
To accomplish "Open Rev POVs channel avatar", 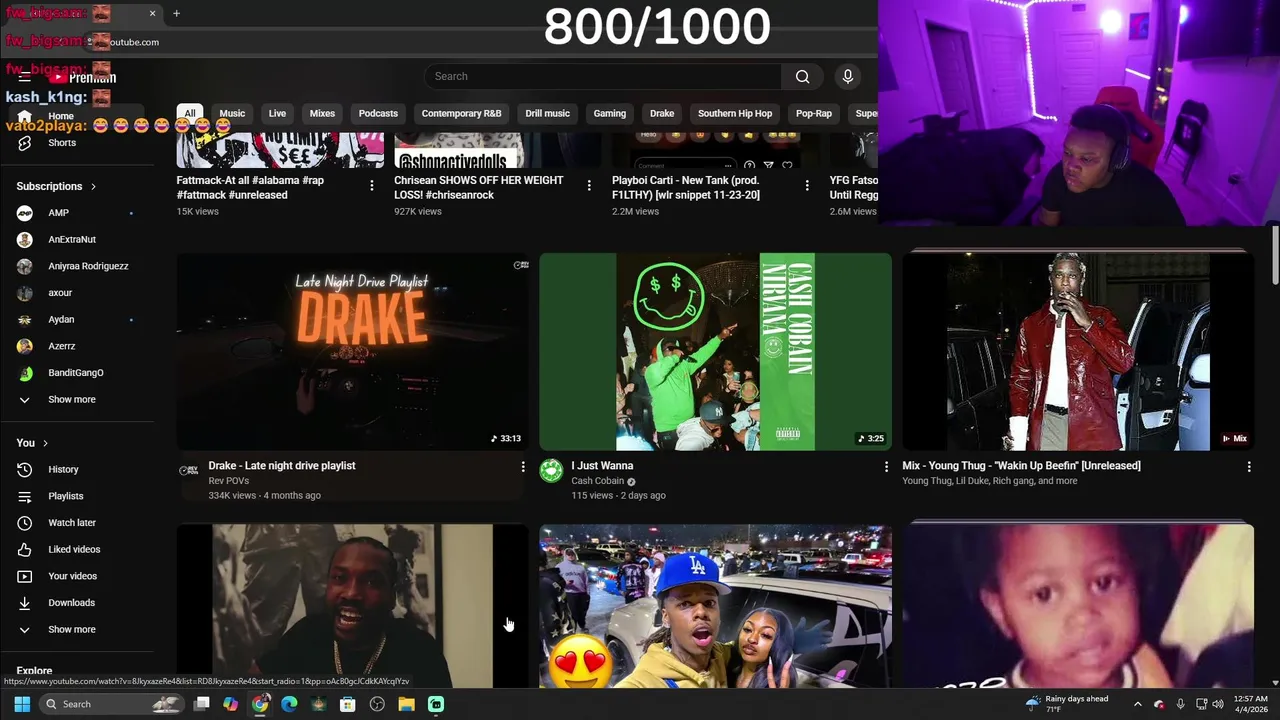I will point(188,471).
